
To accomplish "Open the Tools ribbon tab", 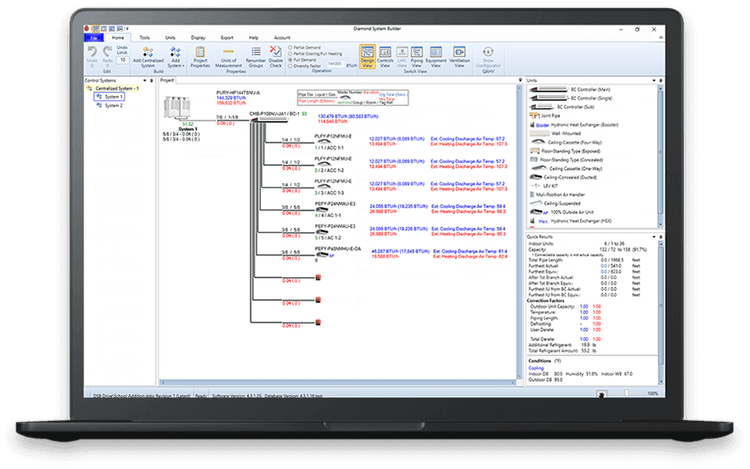I will click(x=146, y=34).
